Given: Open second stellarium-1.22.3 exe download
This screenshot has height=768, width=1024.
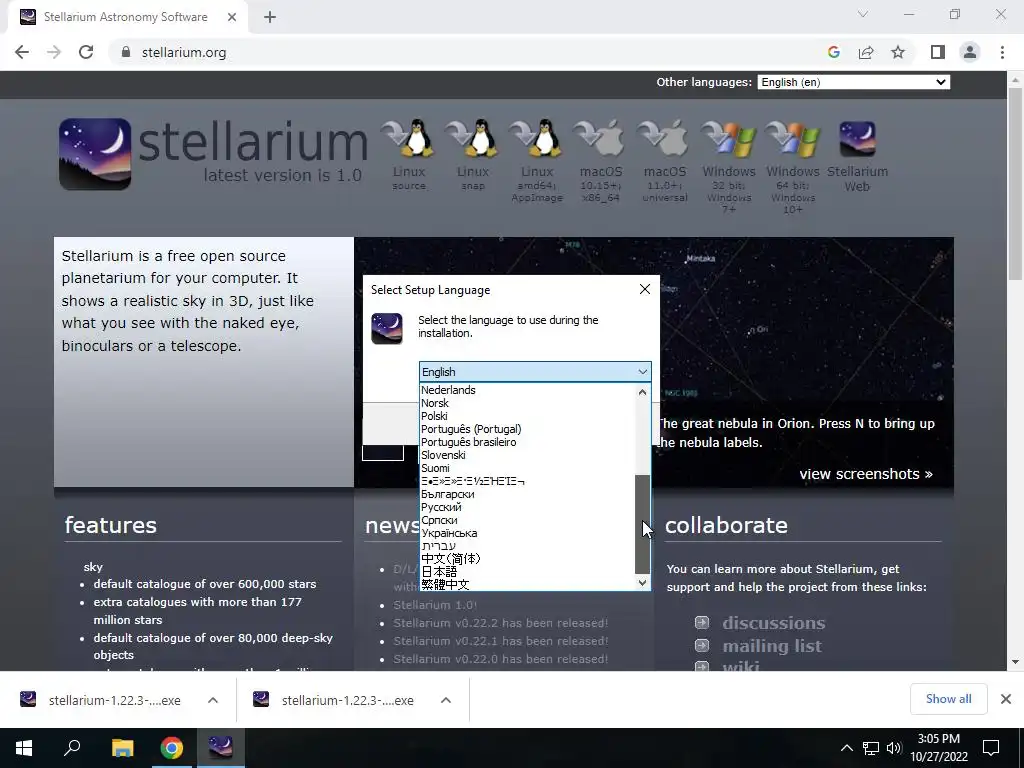Looking at the screenshot, I should point(347,700).
